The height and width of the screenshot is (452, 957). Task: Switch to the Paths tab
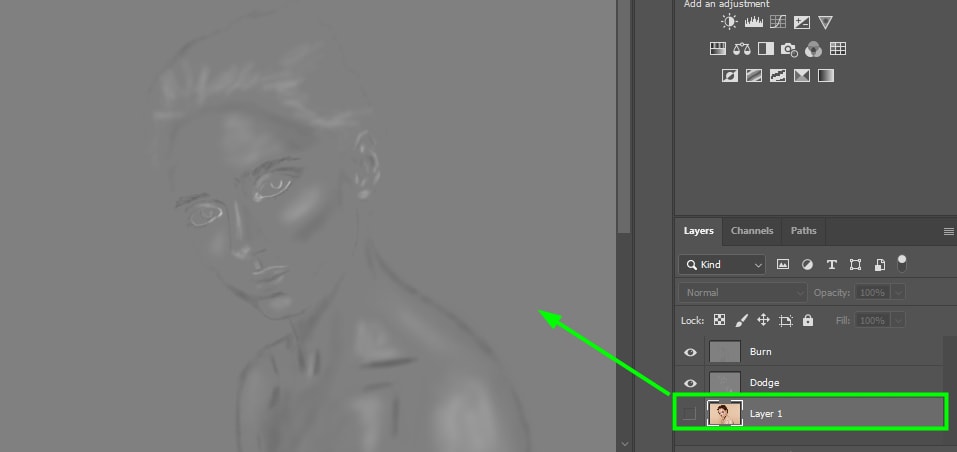pyautogui.click(x=803, y=231)
